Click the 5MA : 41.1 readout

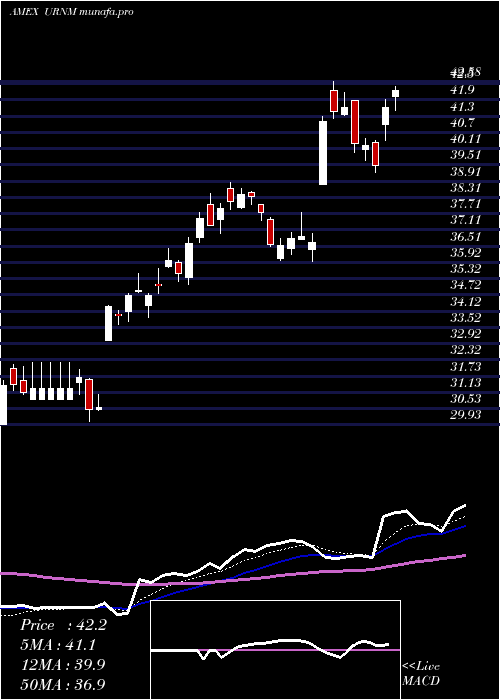click(58, 645)
